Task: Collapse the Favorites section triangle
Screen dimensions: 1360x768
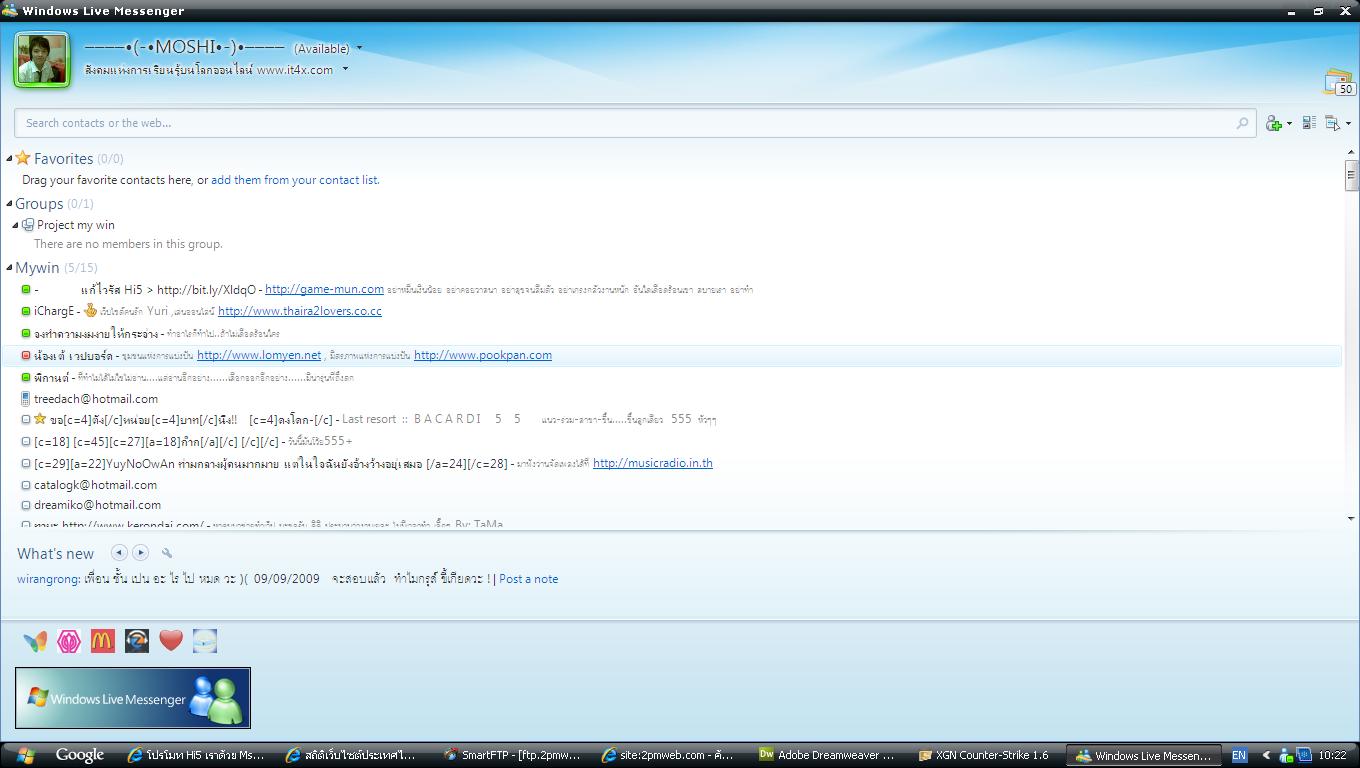Action: pos(9,158)
